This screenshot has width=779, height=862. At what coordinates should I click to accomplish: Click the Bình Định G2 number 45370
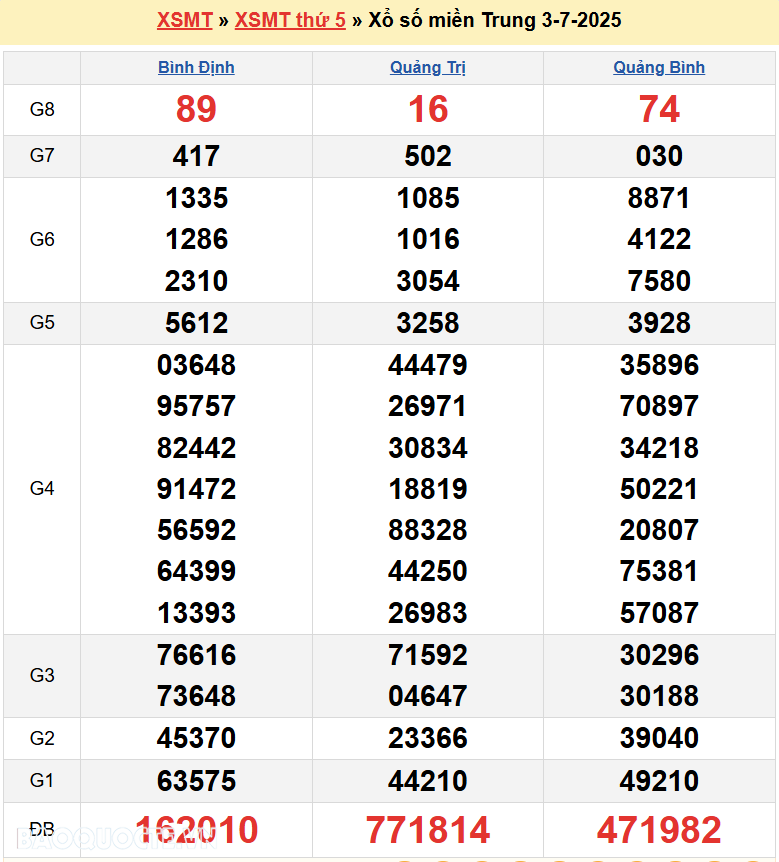coord(196,738)
